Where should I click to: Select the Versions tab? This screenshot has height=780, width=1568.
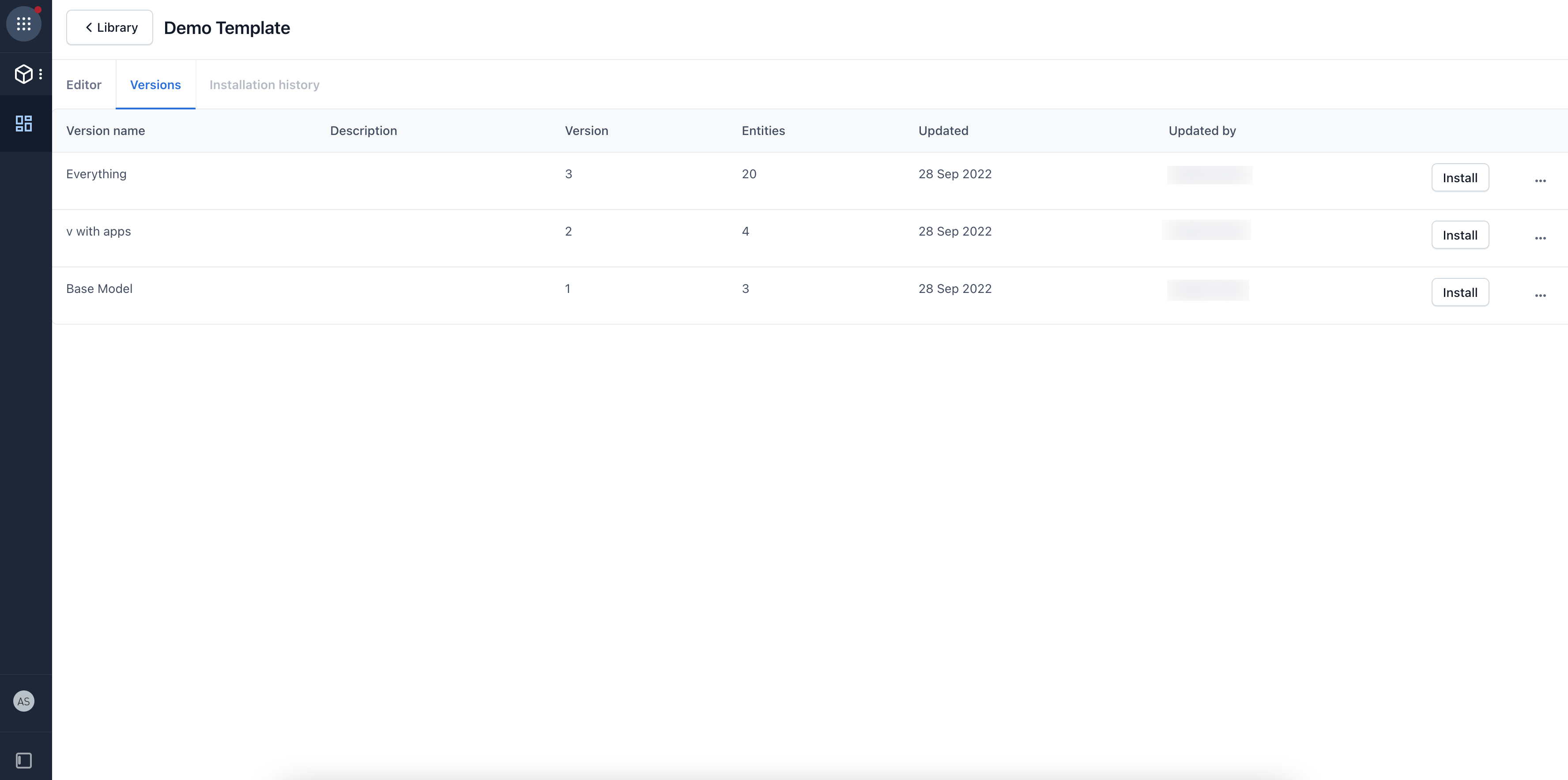(x=155, y=85)
